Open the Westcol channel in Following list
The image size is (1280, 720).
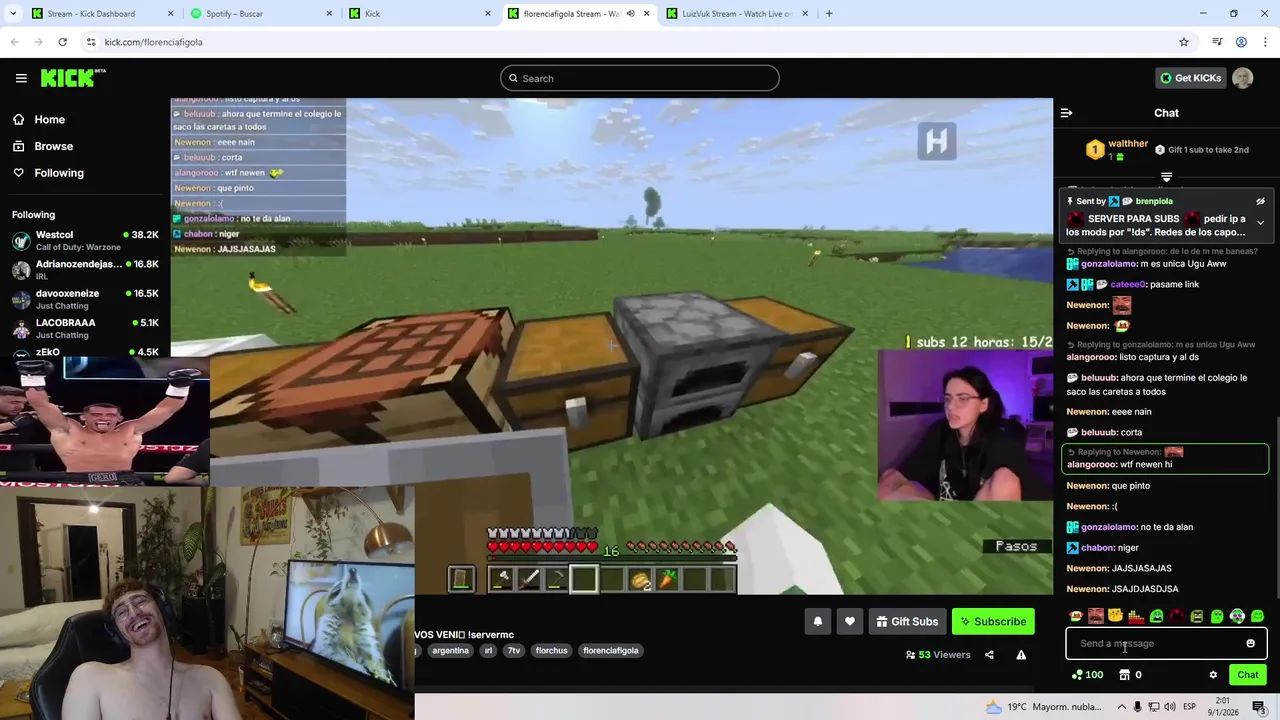(85, 240)
